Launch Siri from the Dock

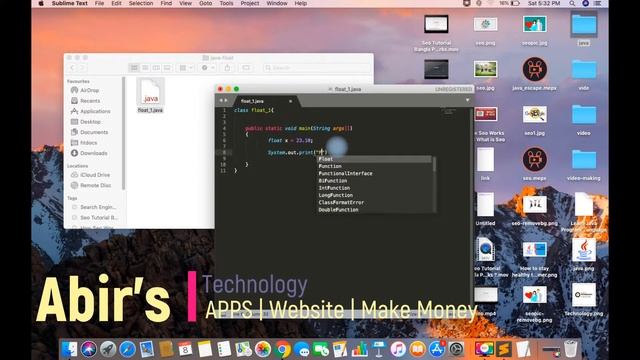point(89,349)
